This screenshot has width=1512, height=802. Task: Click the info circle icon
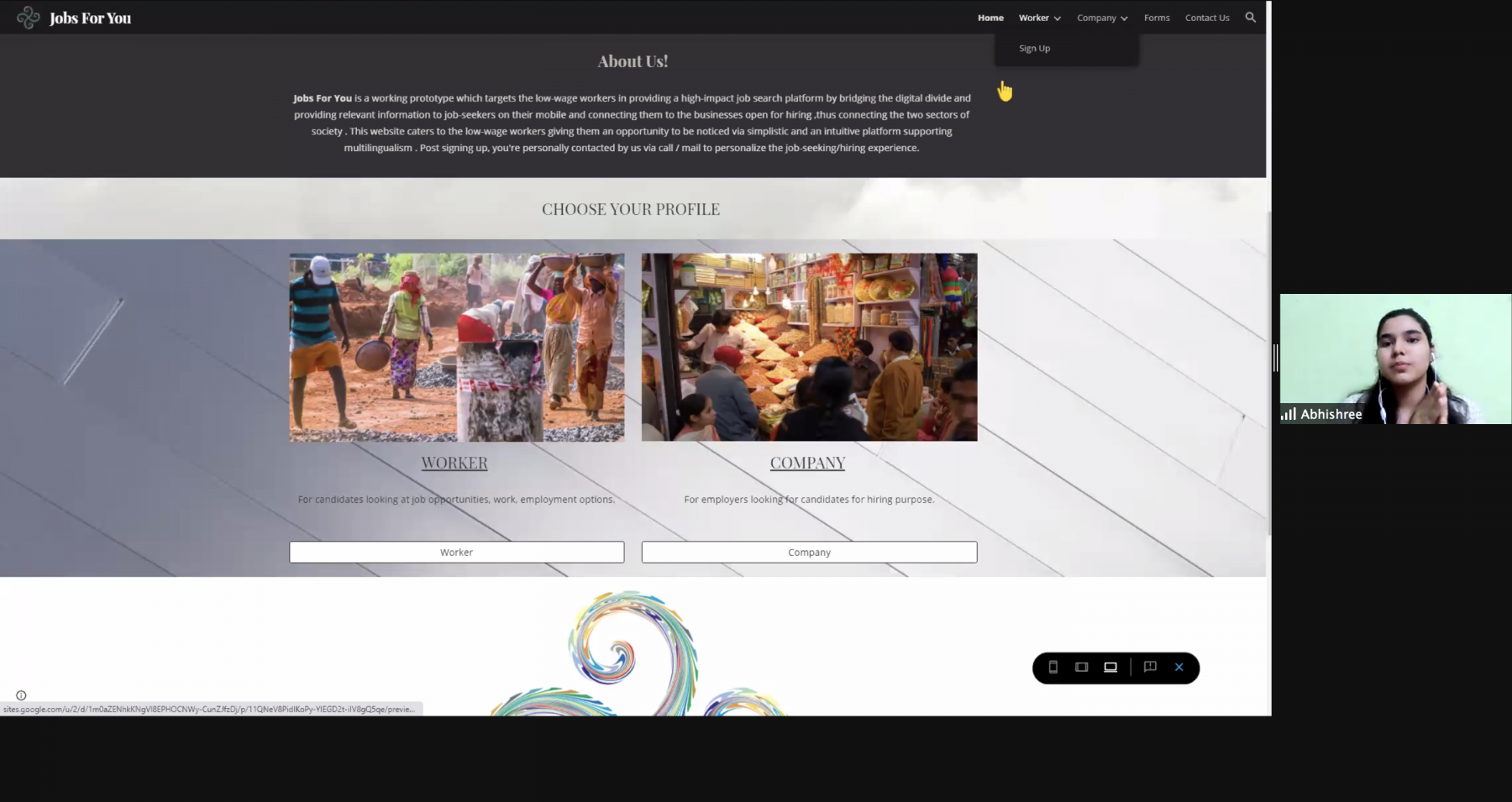(x=21, y=695)
